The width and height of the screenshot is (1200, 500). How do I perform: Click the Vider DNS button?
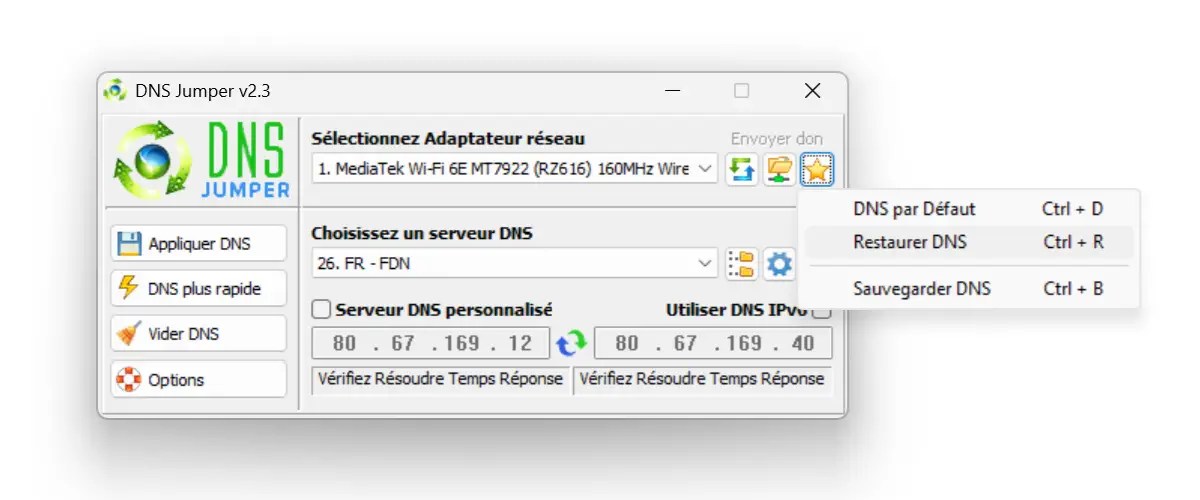click(199, 334)
